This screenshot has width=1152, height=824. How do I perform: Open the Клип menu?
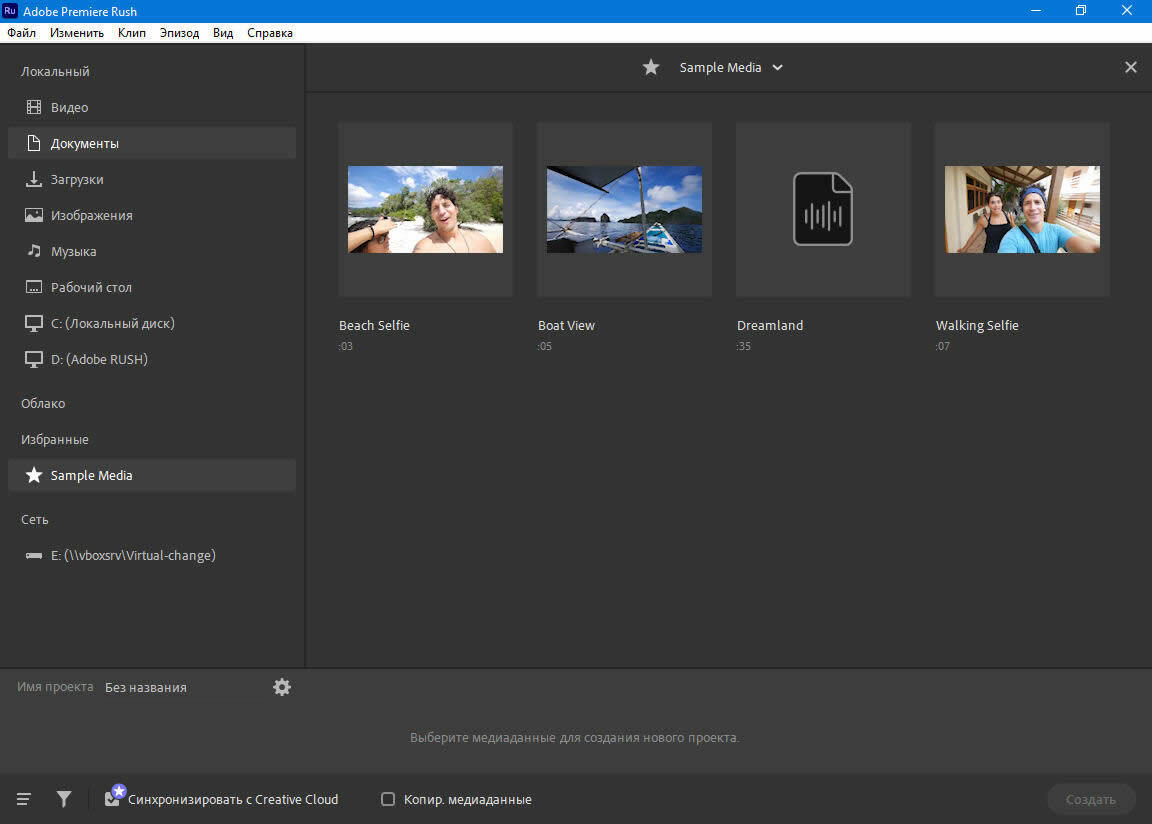(x=131, y=33)
